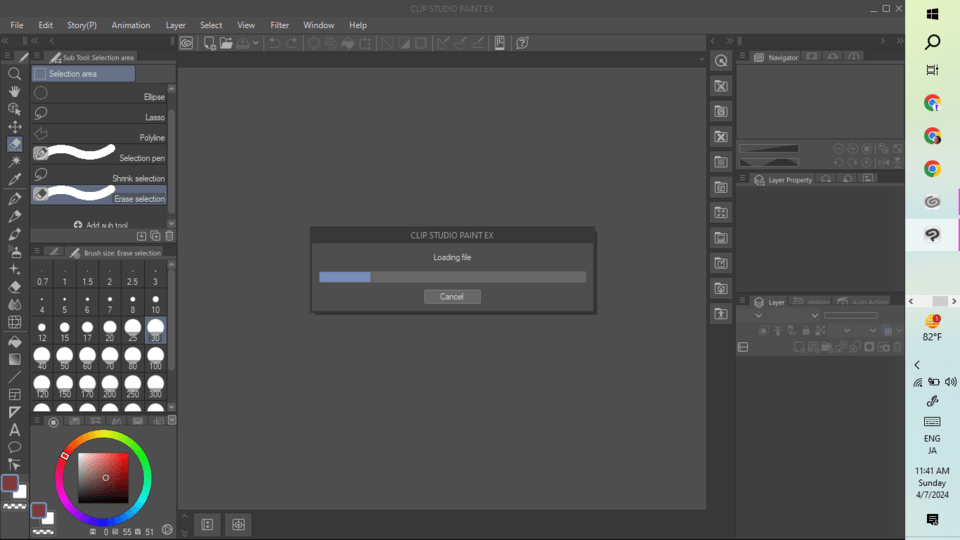Select the Selection area tool group
The width and height of the screenshot is (960, 540).
[x=83, y=73]
